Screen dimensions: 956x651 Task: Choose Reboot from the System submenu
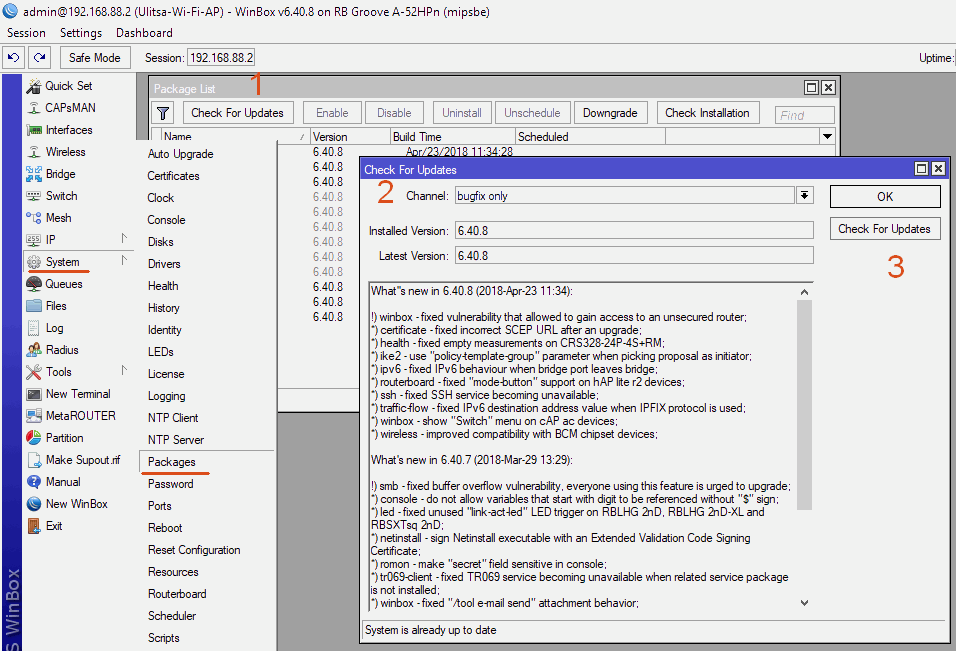[x=165, y=528]
